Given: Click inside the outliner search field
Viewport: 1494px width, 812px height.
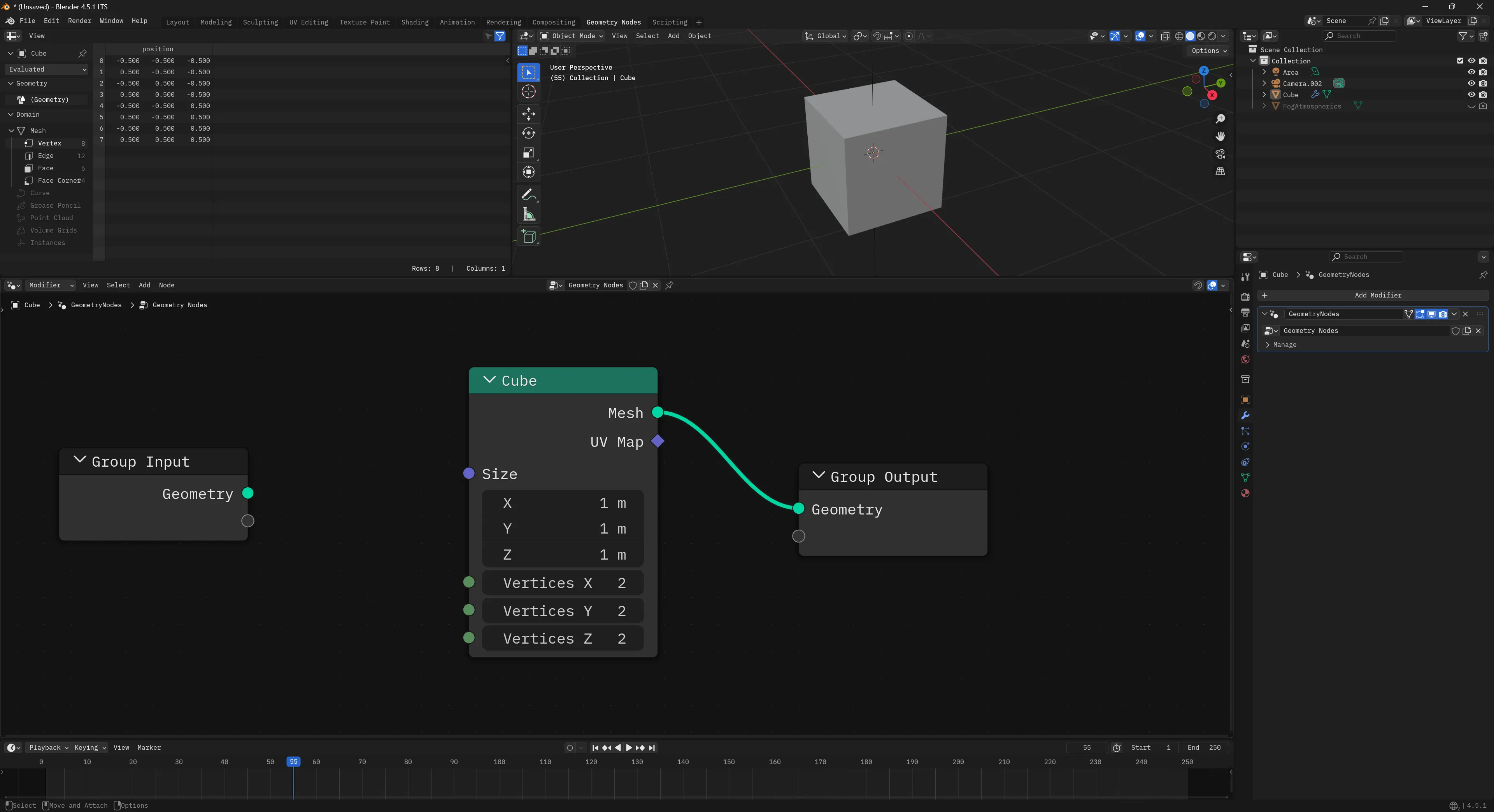Looking at the screenshot, I should pyautogui.click(x=1360, y=35).
